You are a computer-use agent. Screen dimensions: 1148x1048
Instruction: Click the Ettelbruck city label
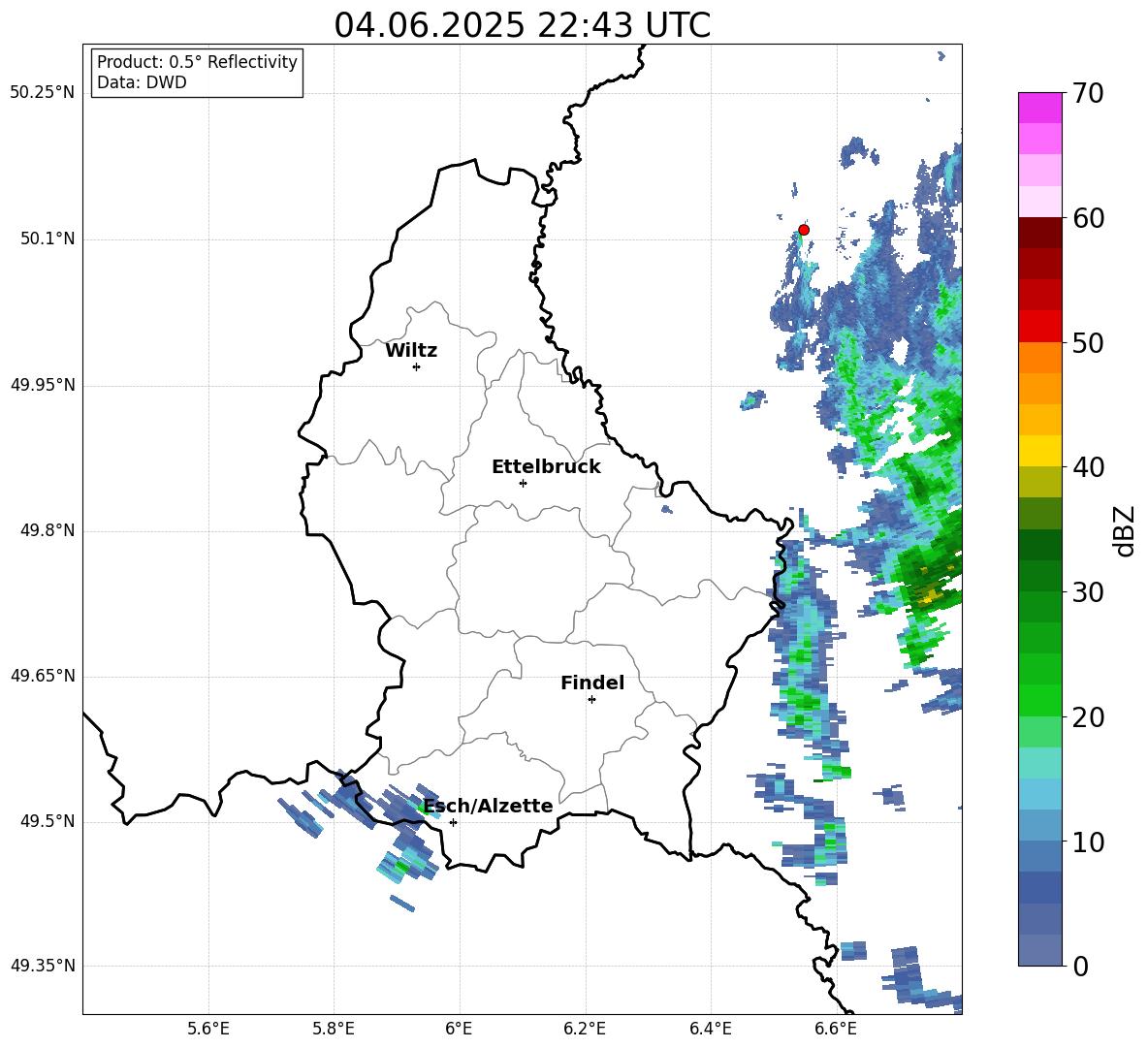click(546, 467)
